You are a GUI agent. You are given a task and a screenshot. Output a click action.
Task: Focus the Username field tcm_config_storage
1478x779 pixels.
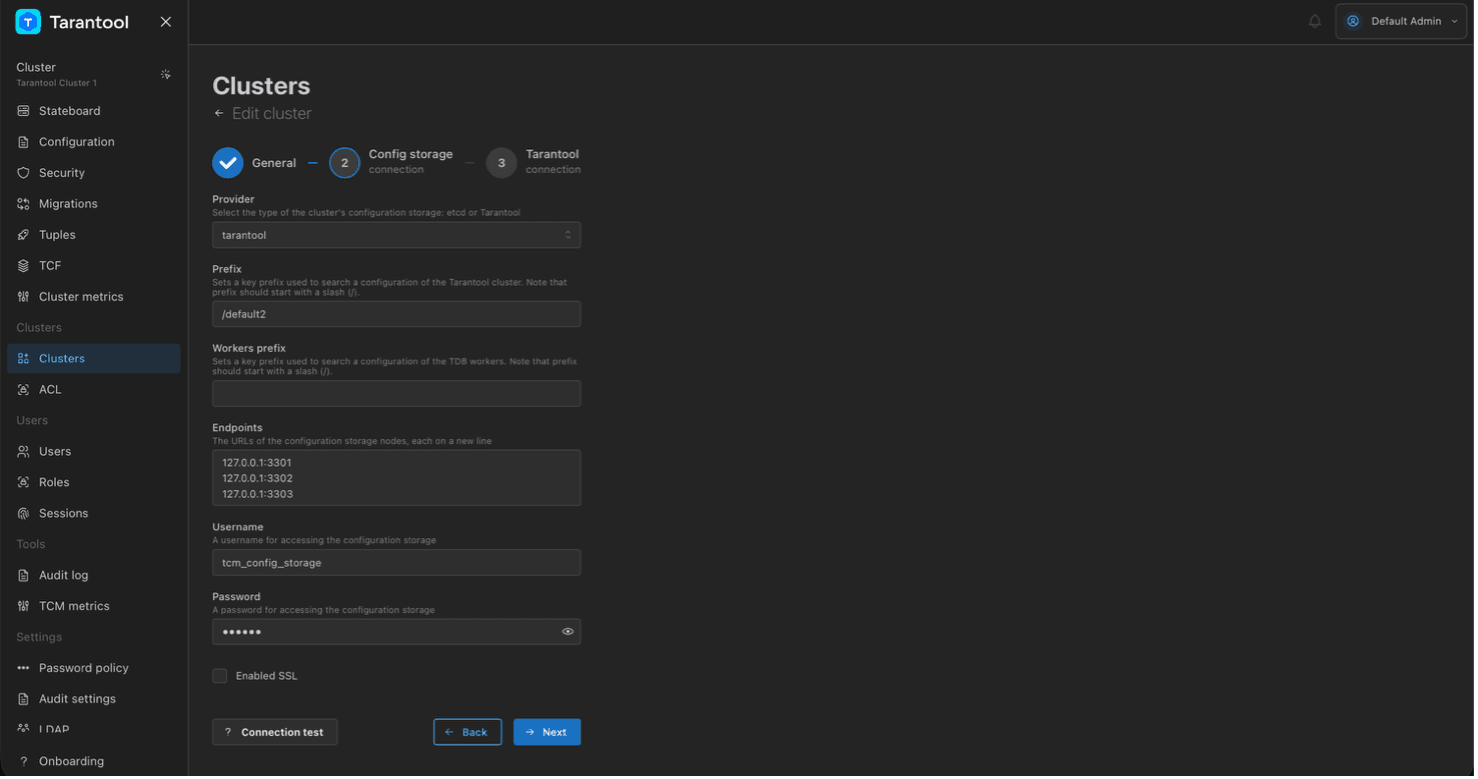[396, 564]
